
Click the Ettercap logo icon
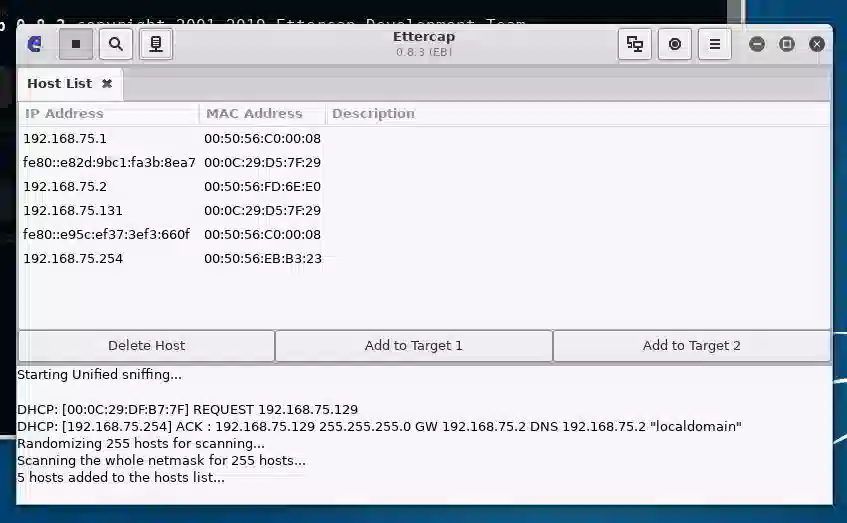(35, 44)
